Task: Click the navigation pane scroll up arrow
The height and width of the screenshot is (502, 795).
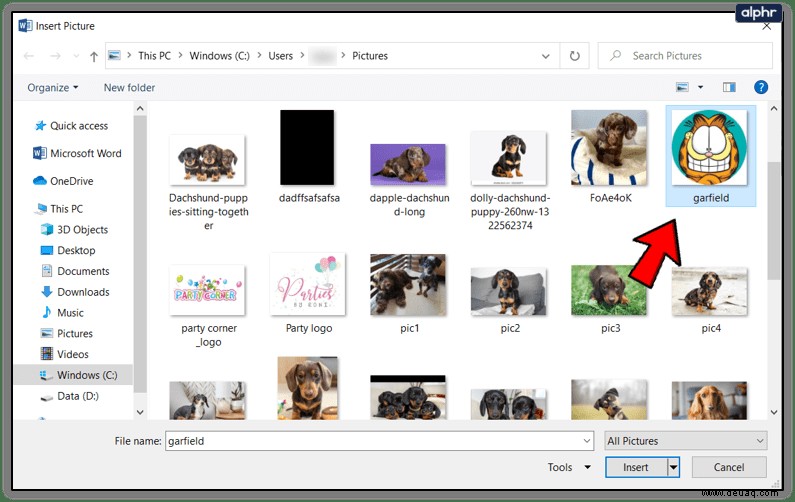Action: tap(140, 109)
